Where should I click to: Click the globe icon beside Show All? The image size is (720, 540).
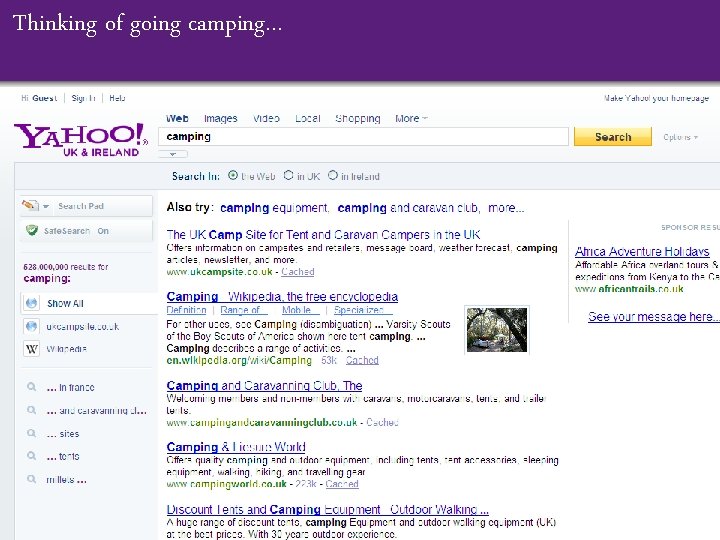click(31, 303)
